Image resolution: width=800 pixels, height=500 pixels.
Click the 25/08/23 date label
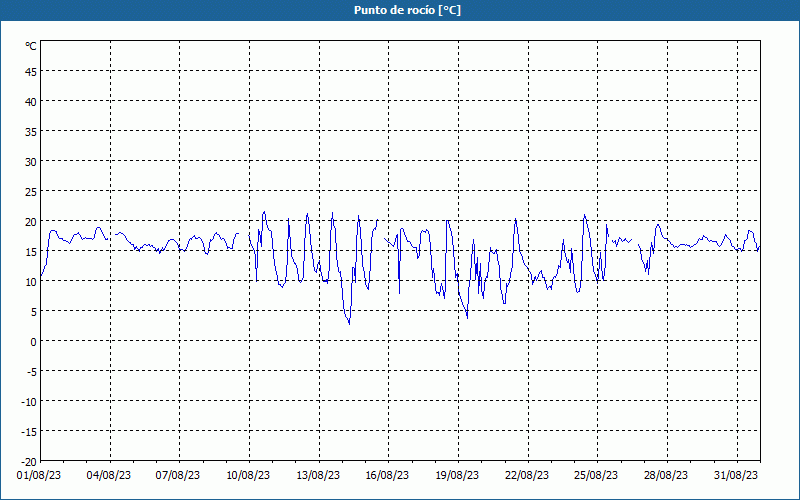click(596, 476)
